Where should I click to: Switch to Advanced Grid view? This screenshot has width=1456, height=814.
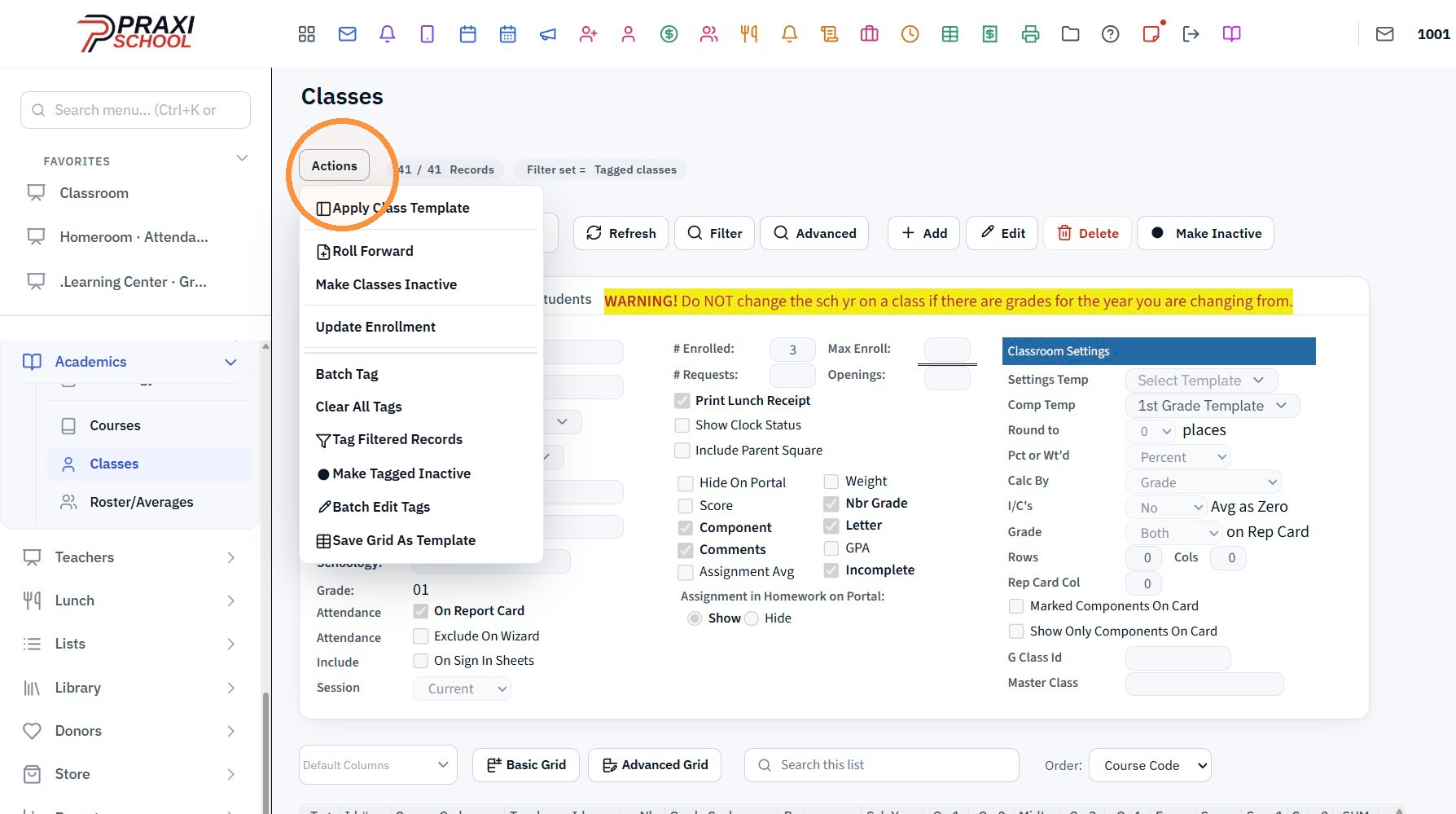(655, 765)
